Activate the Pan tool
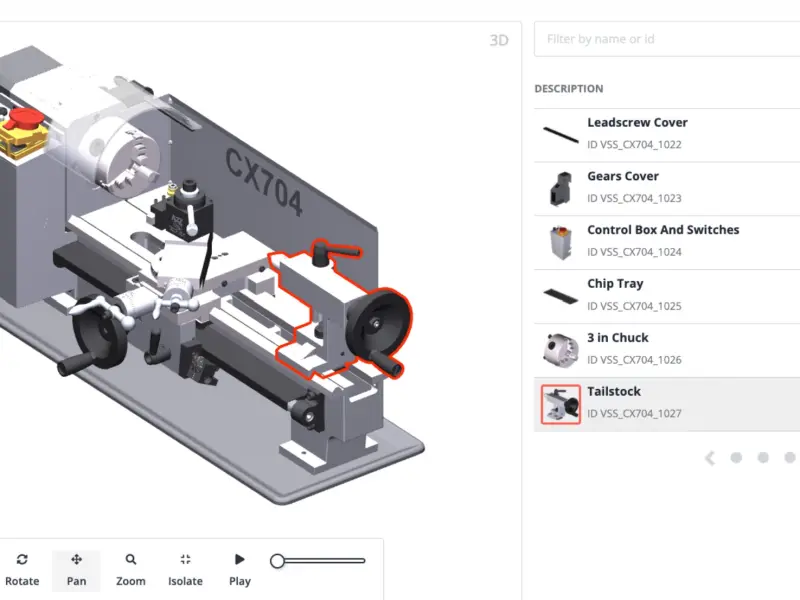Viewport: 800px width, 600px height. click(x=77, y=570)
